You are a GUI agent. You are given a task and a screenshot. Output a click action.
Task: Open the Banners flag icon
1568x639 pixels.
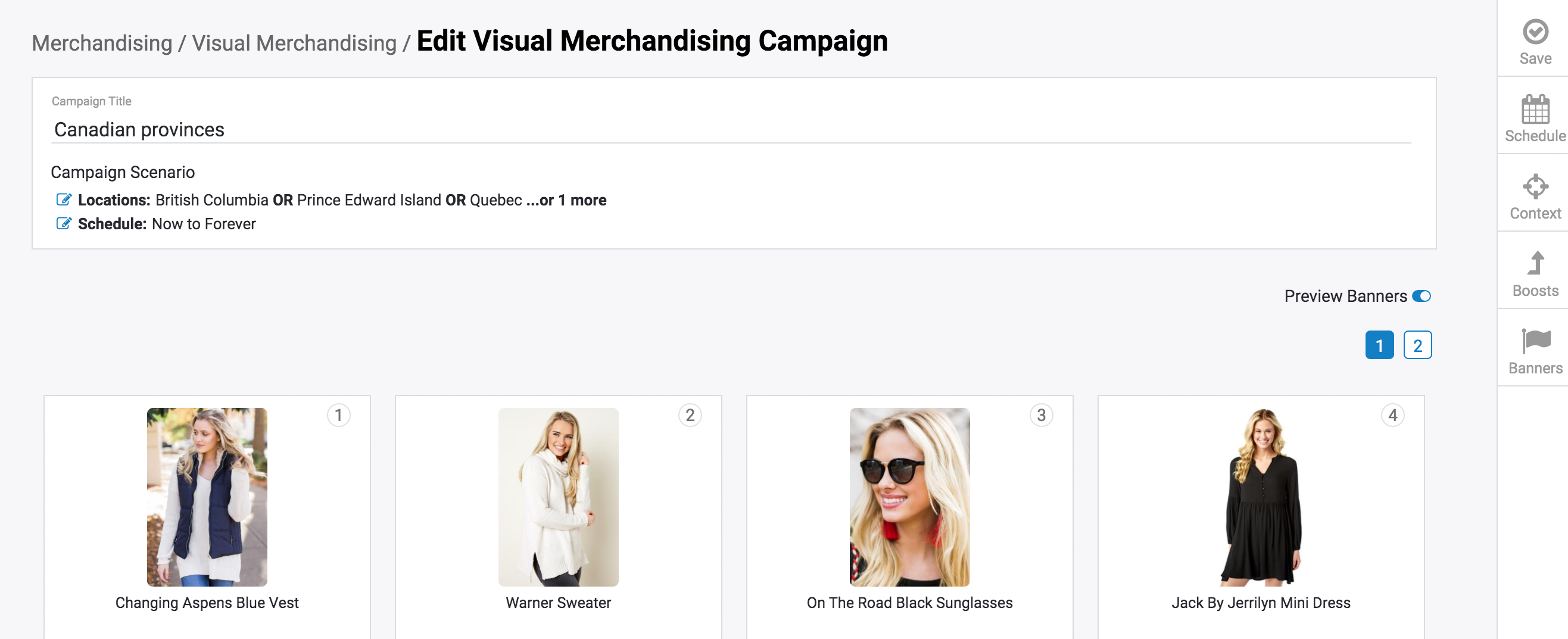click(x=1535, y=341)
